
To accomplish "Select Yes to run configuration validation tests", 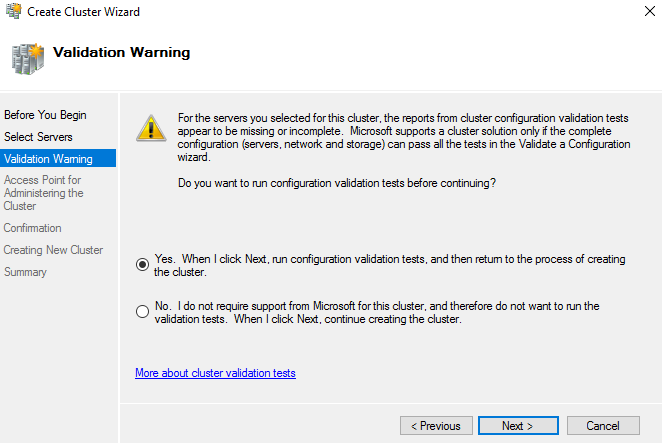I will pos(142,265).
